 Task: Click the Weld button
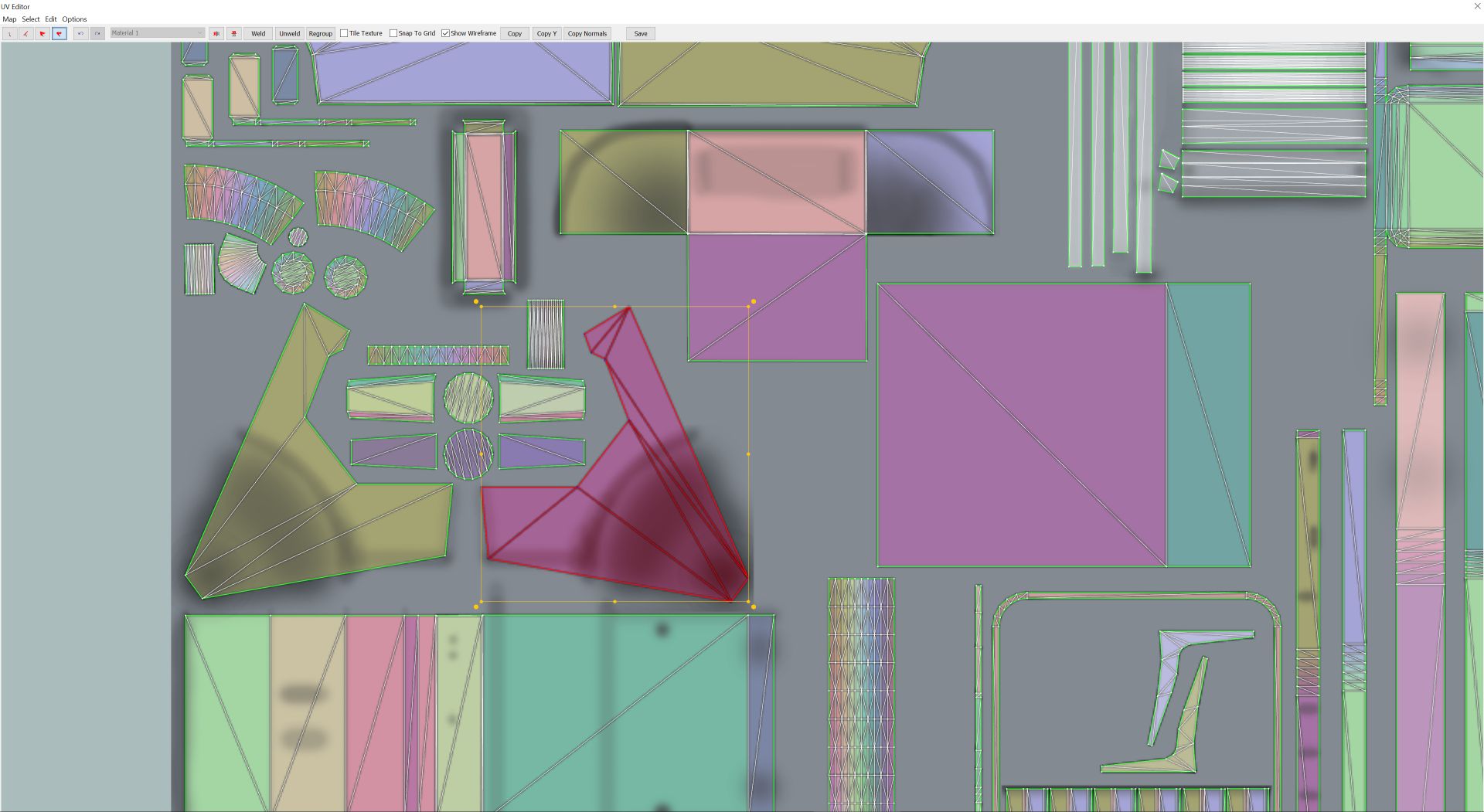[258, 33]
